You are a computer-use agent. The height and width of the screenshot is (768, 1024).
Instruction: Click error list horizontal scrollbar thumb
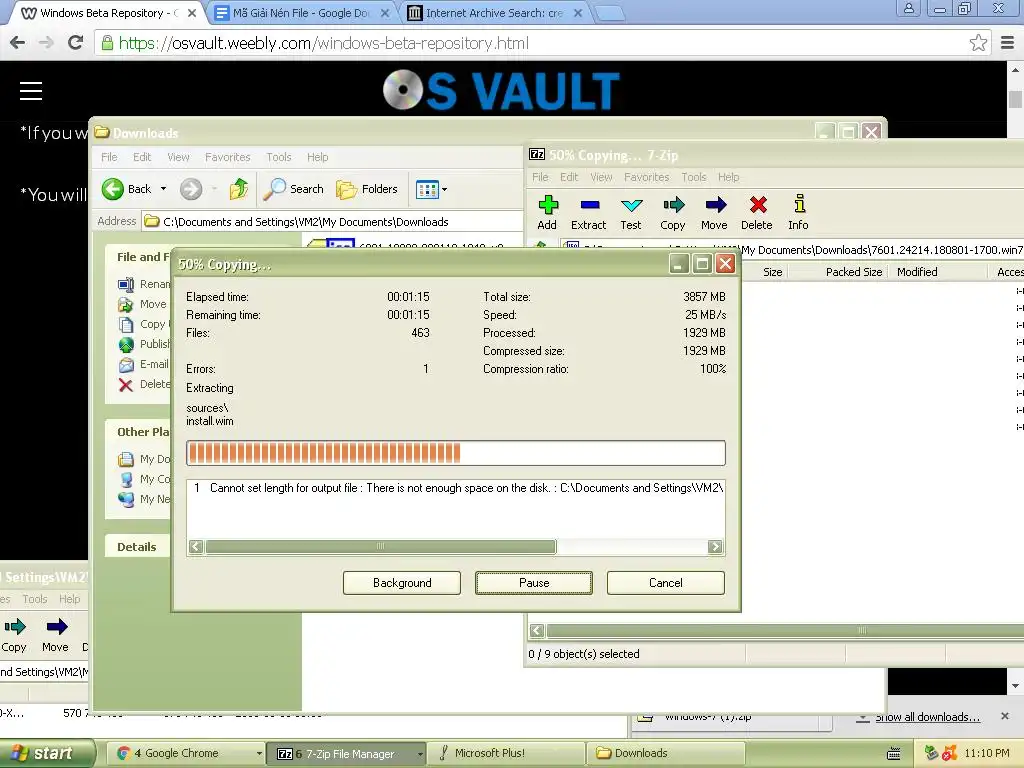click(381, 547)
